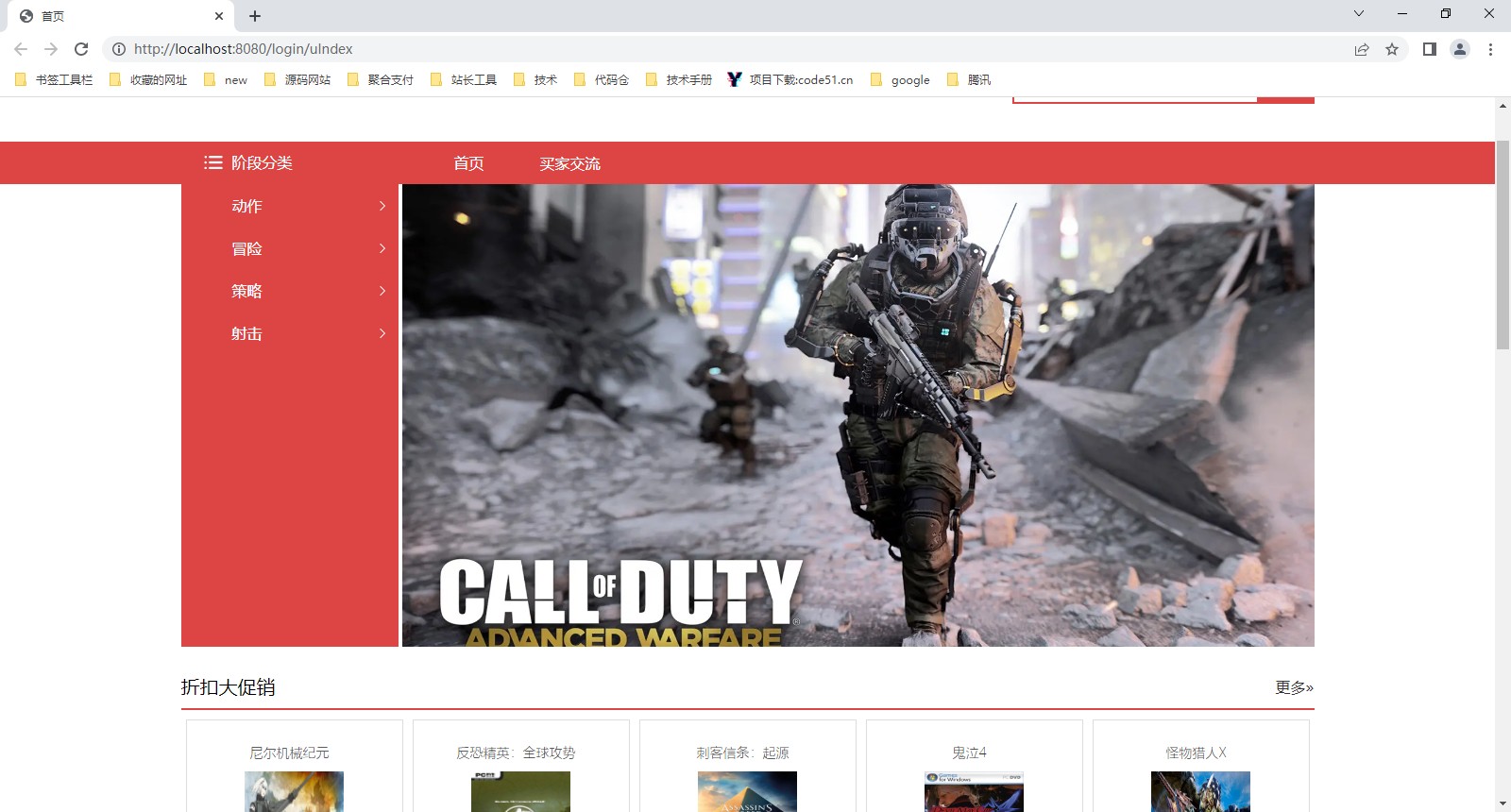The height and width of the screenshot is (812, 1511).
Task: Go back with the browser back arrow
Action: click(x=21, y=49)
